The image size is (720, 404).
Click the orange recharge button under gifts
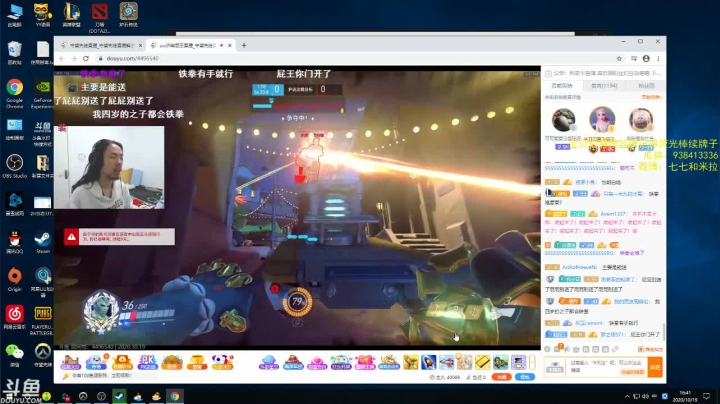click(x=501, y=377)
